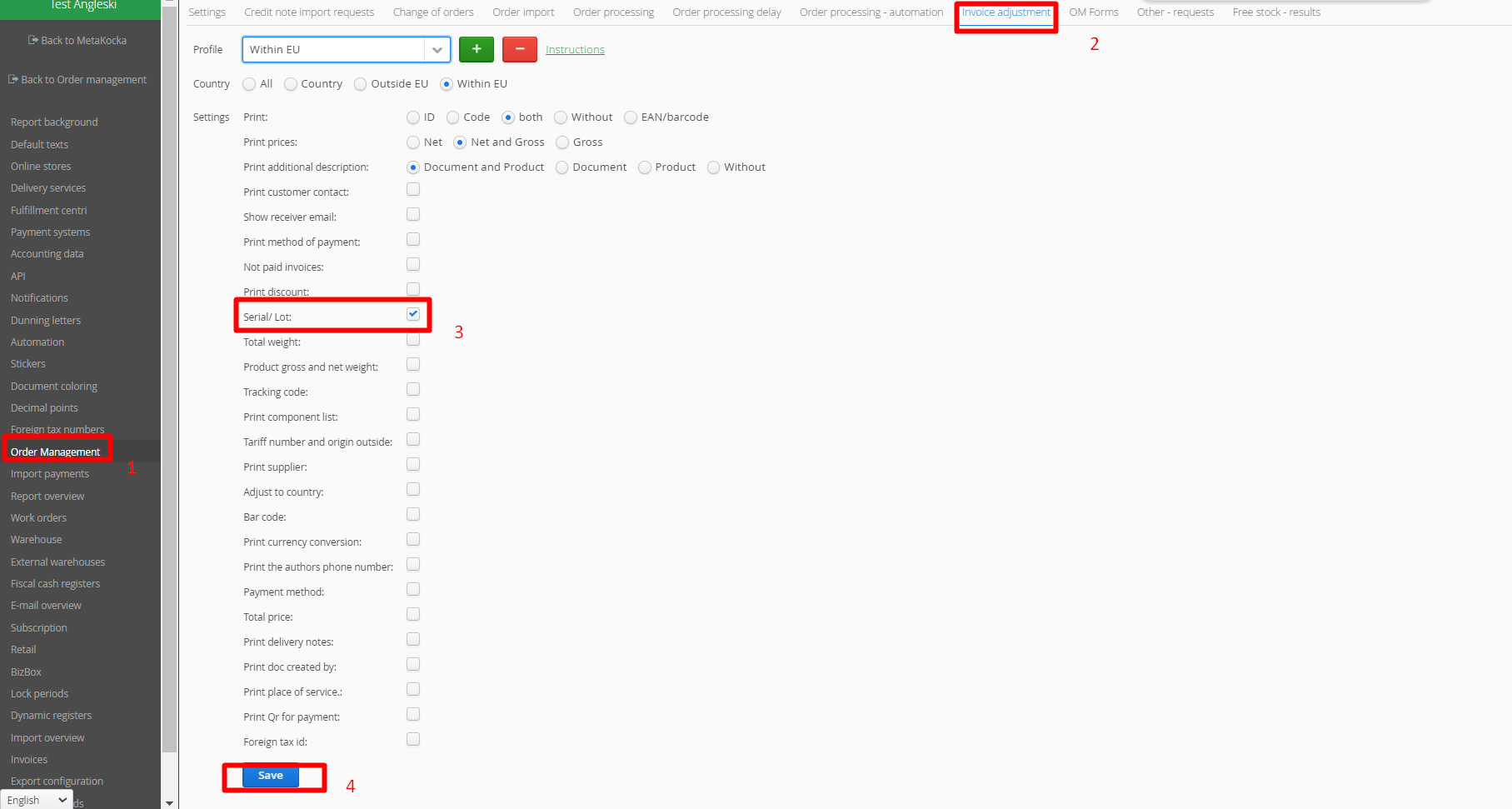Enable Print customer contact checkbox
This screenshot has height=809, width=1512.
[x=413, y=190]
